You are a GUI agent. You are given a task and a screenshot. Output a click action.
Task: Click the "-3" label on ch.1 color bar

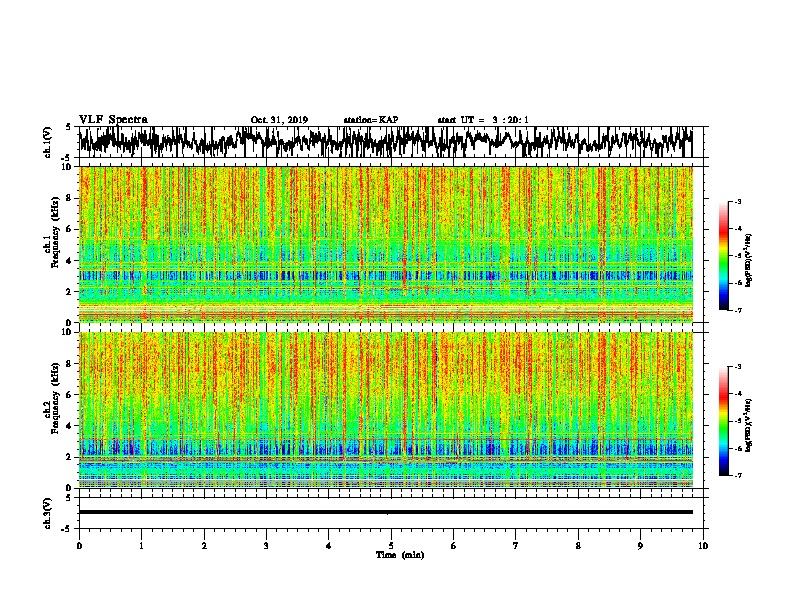click(738, 202)
